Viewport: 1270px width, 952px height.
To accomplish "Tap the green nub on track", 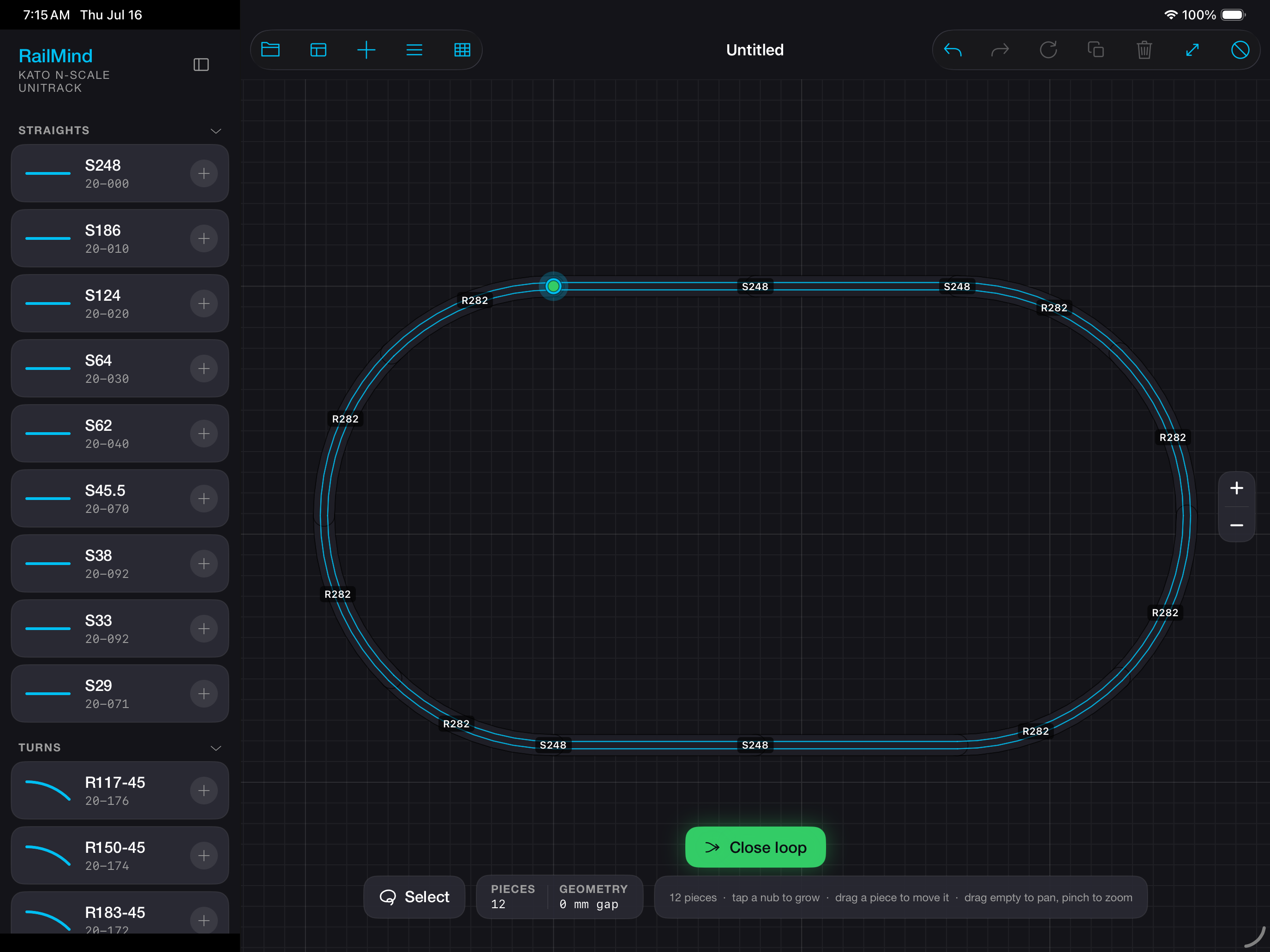I will click(x=553, y=286).
